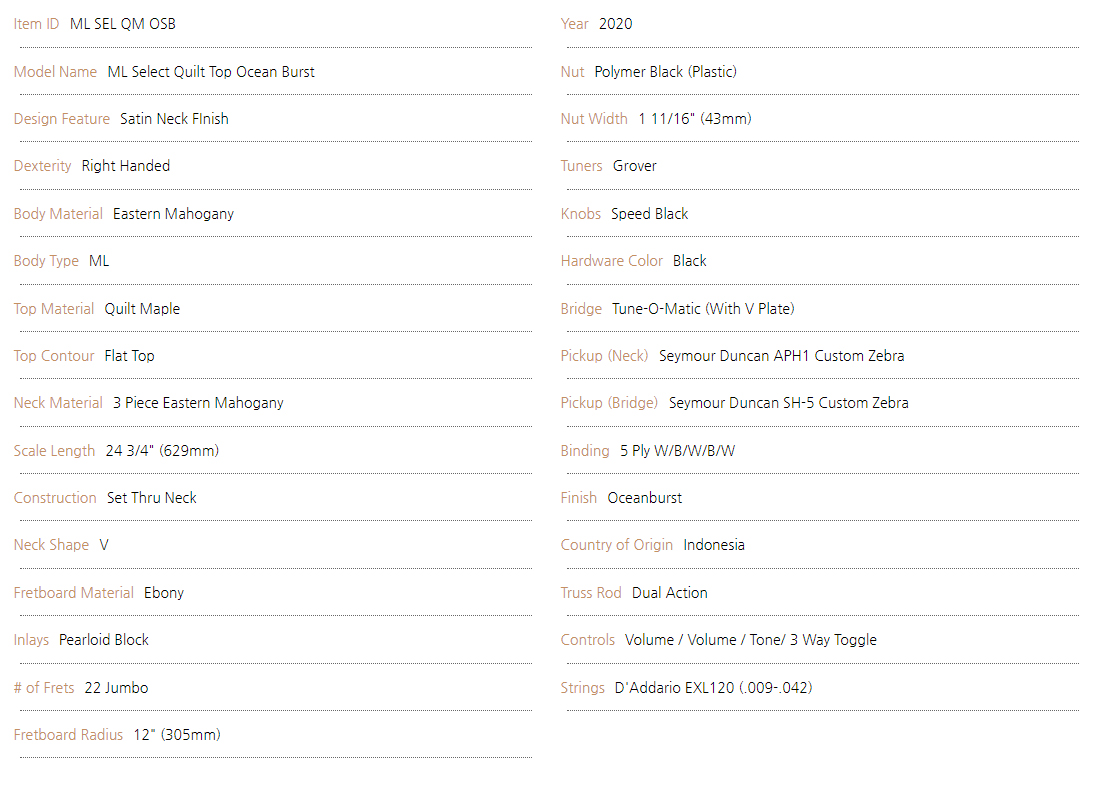Click the Scale Length label
The image size is (1106, 793).
point(54,451)
